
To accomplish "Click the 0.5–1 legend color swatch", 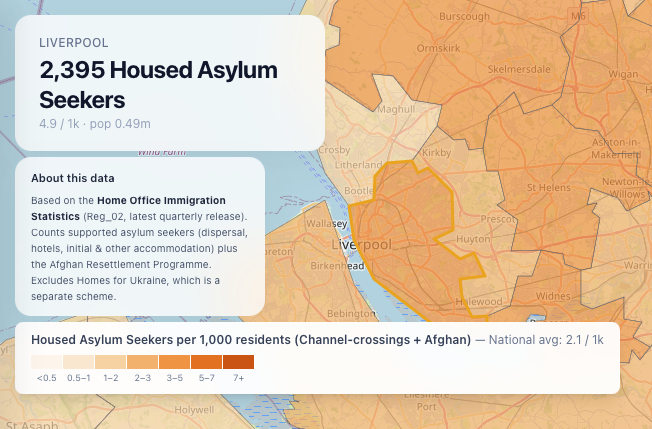I will coord(79,362).
